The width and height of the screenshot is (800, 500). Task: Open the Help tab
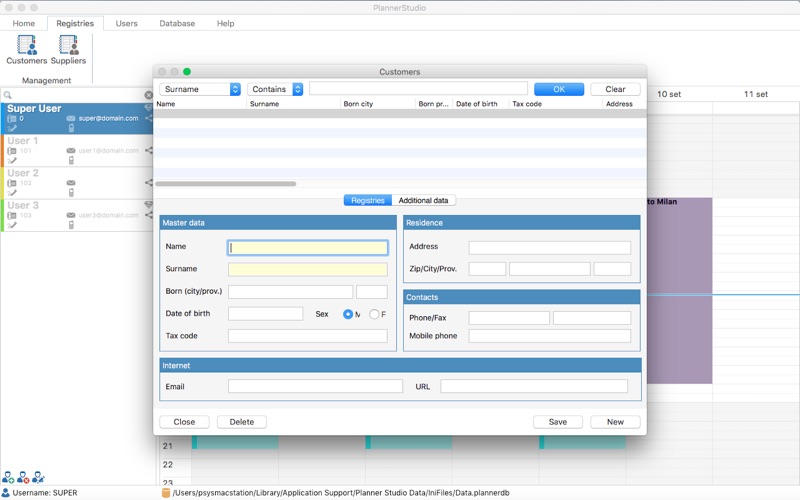pyautogui.click(x=226, y=23)
